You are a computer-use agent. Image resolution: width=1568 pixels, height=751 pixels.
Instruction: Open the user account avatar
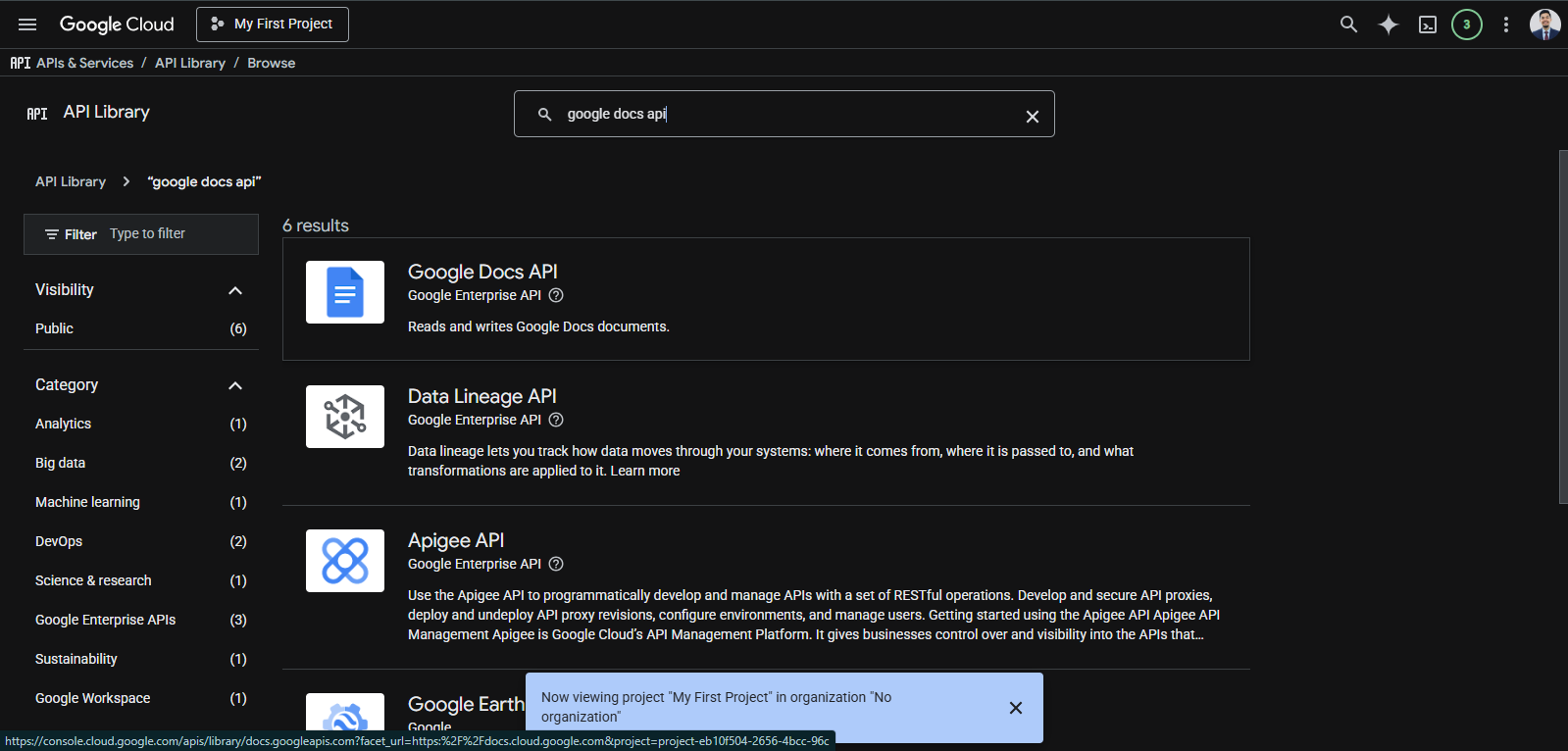coord(1545,25)
